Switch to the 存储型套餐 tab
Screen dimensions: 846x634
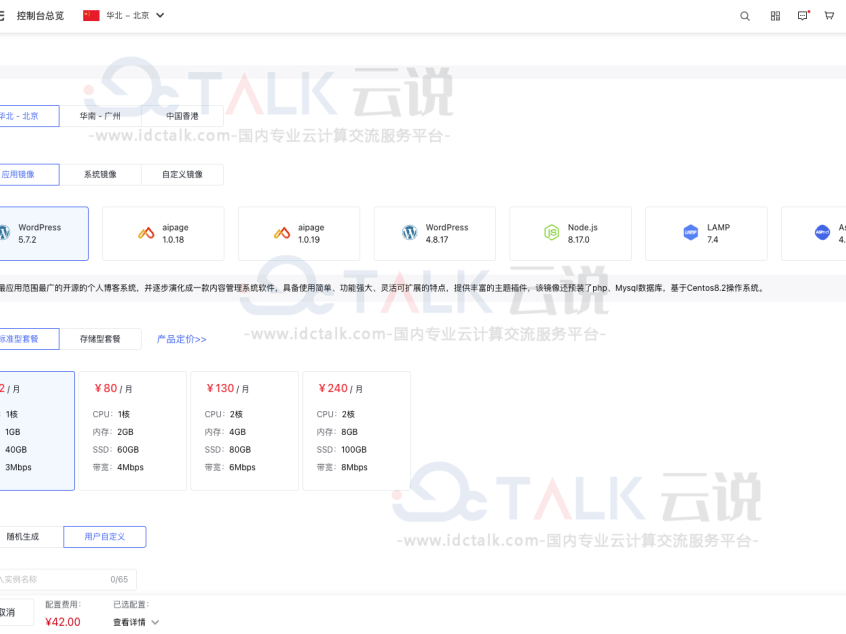[100, 339]
